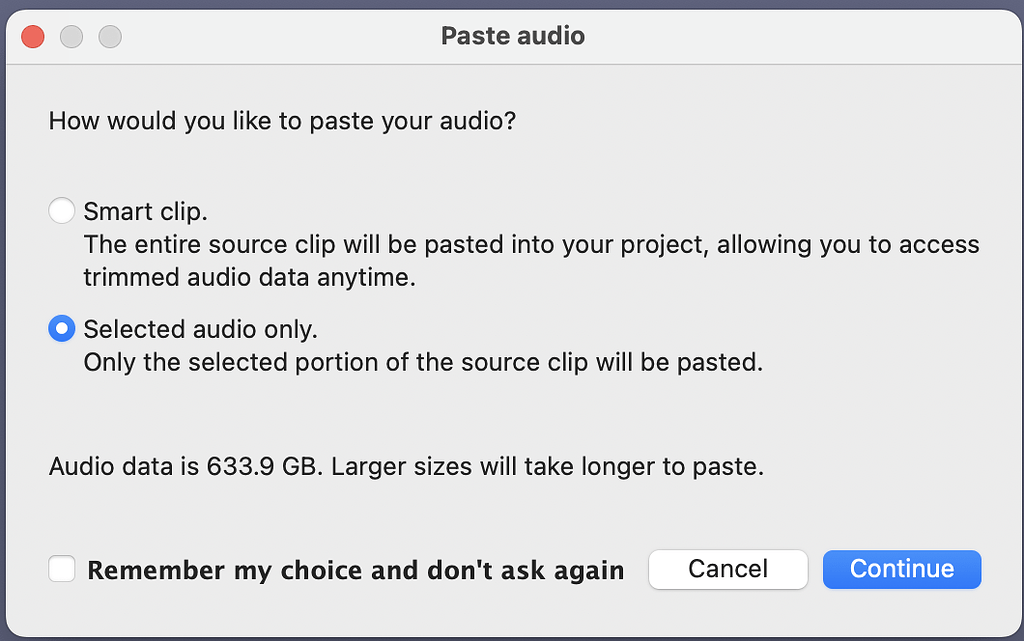This screenshot has height=641, width=1024.
Task: Enable Remember my choice and don't ask again
Action: 61,569
